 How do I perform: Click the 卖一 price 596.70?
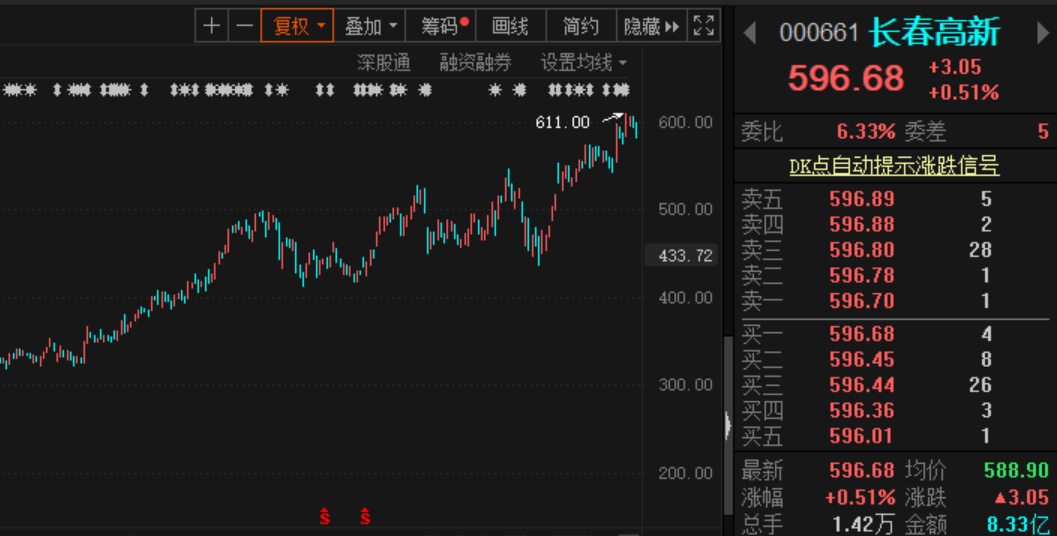click(861, 301)
